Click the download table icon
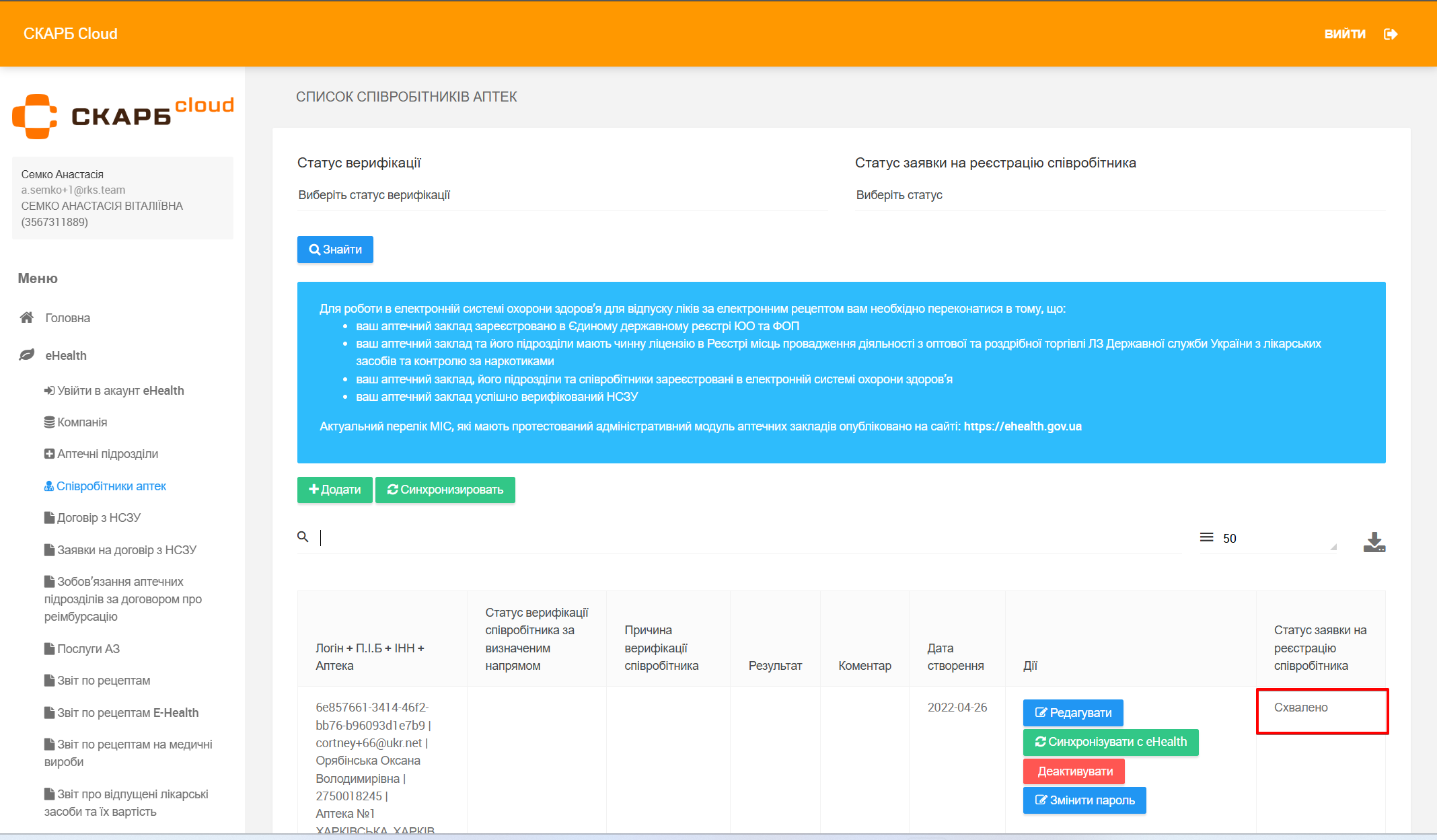 [x=1374, y=541]
